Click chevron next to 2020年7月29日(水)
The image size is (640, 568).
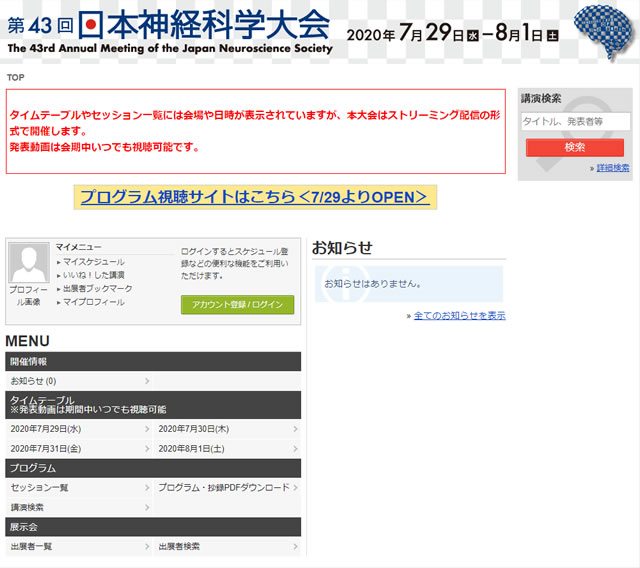click(147, 429)
